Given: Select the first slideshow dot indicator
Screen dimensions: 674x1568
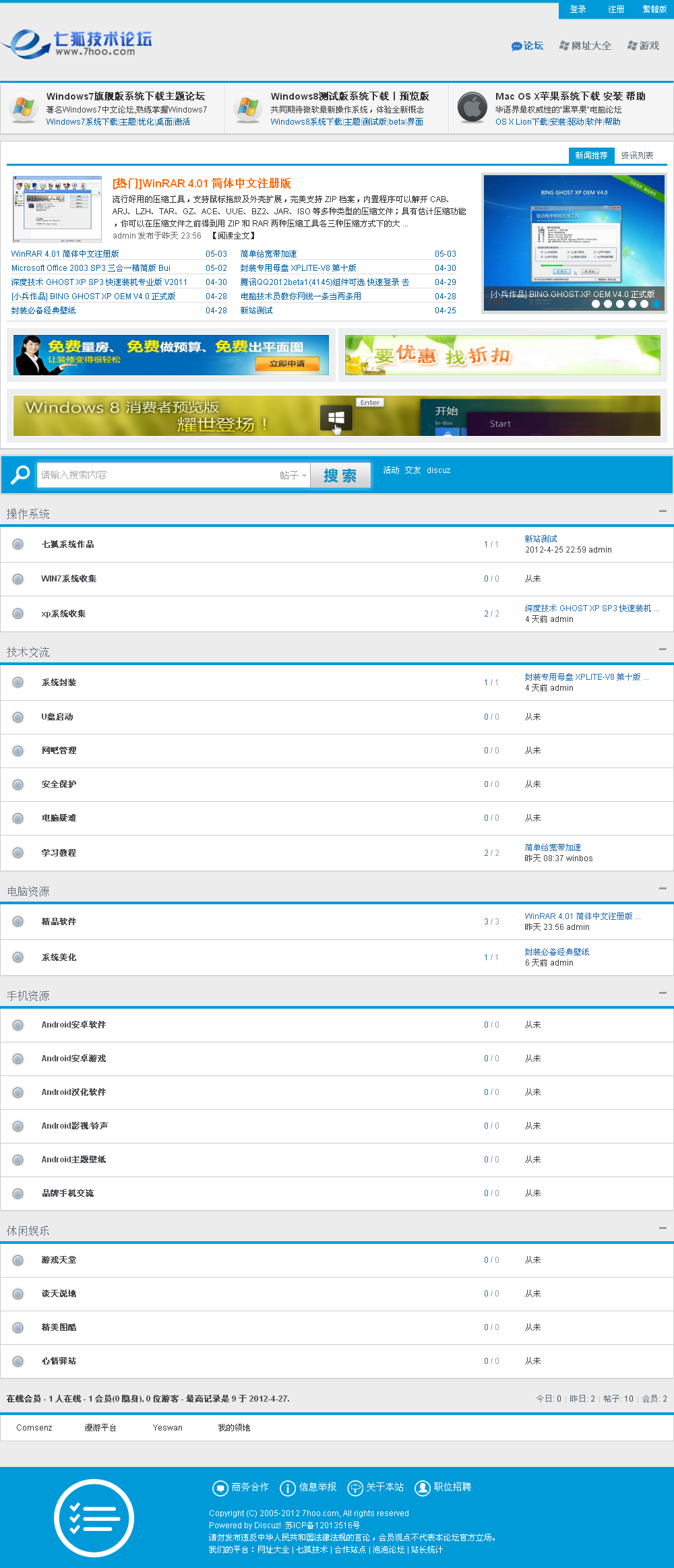Looking at the screenshot, I should point(596,304).
